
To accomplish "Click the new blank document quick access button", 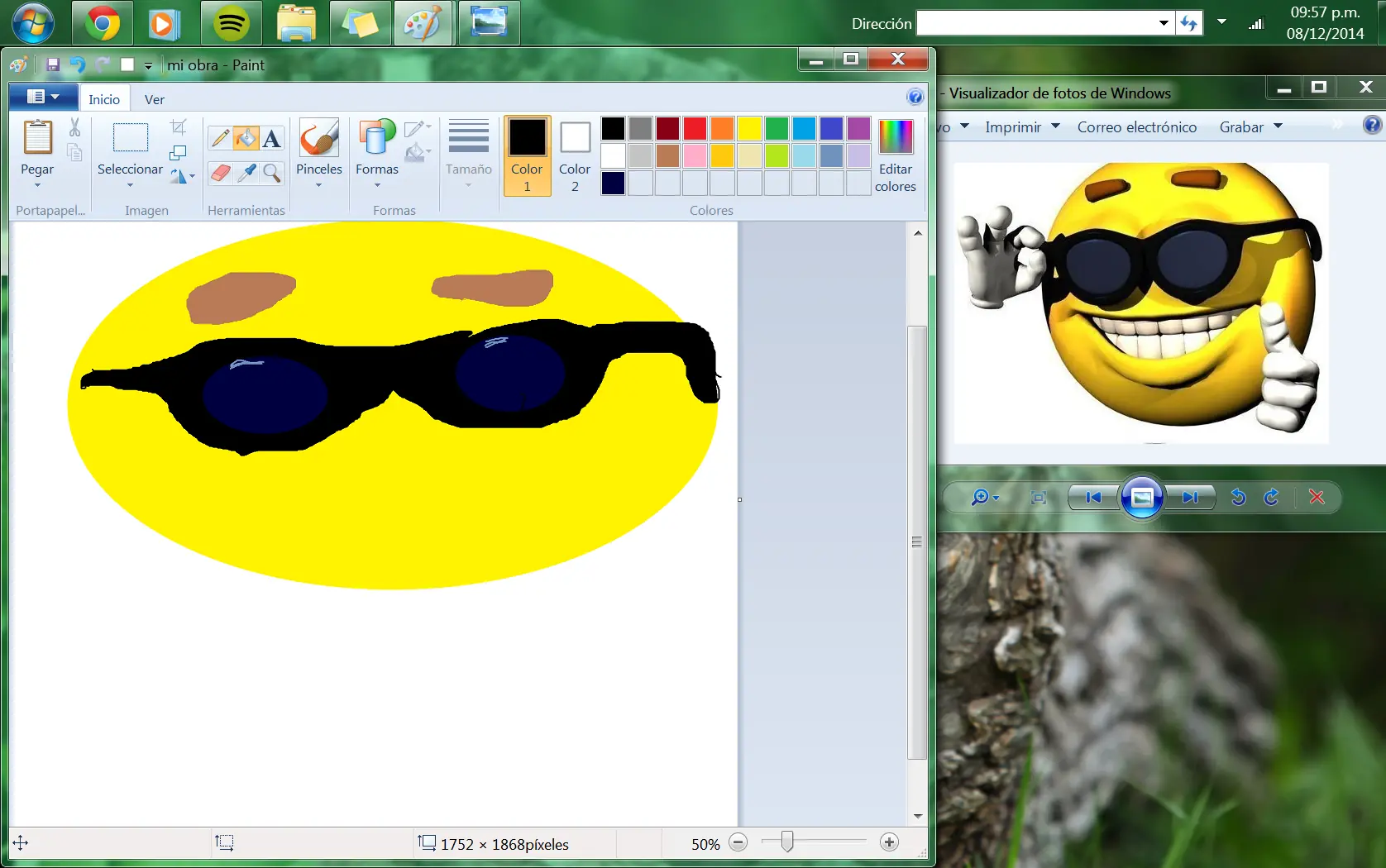I will pos(127,64).
